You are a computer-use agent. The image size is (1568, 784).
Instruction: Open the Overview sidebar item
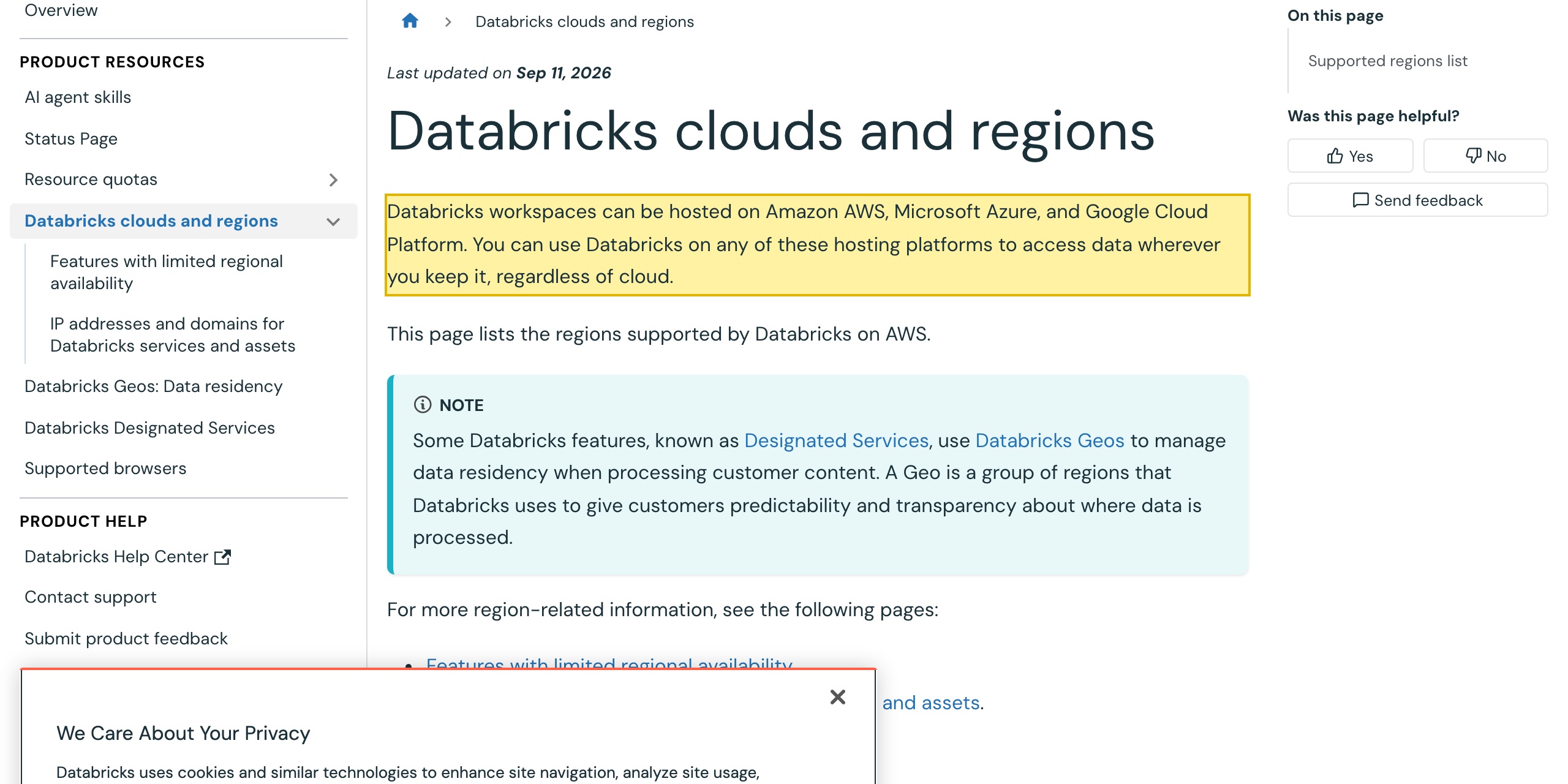coord(61,10)
